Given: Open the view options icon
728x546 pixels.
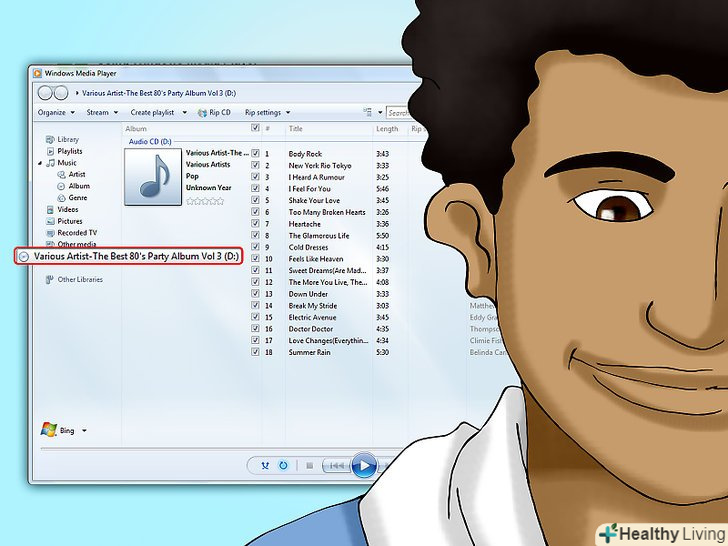Looking at the screenshot, I should pyautogui.click(x=368, y=112).
